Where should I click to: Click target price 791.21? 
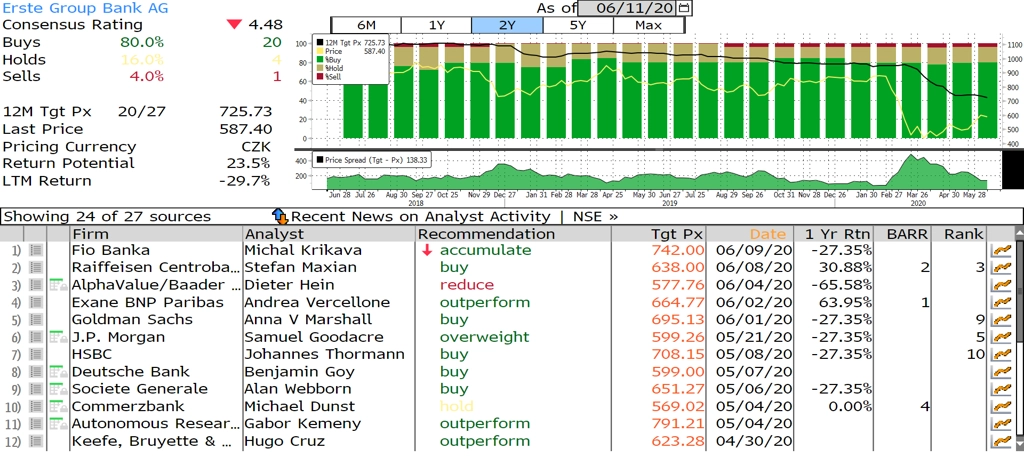click(678, 423)
